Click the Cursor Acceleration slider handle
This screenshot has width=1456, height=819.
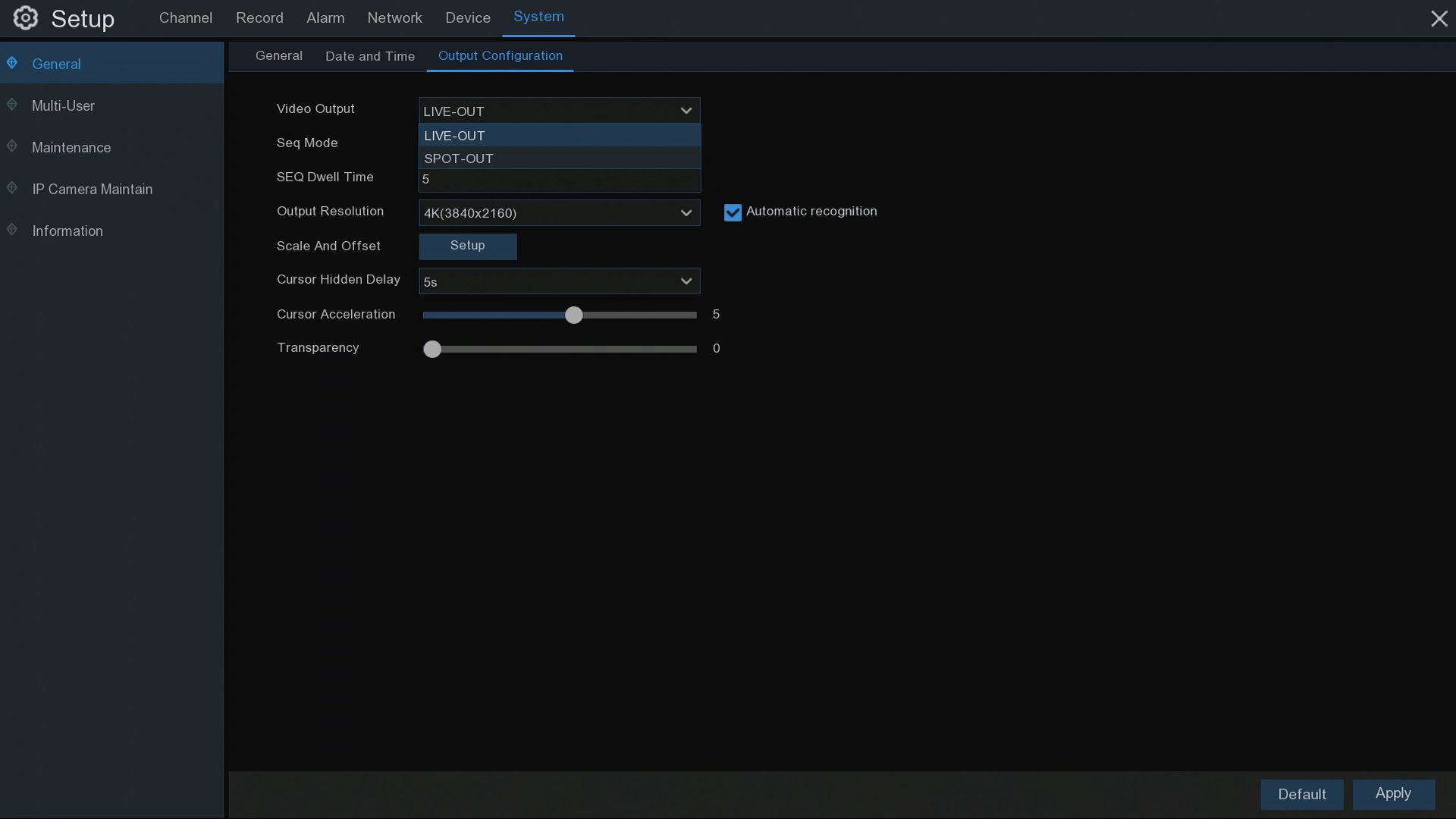point(574,315)
